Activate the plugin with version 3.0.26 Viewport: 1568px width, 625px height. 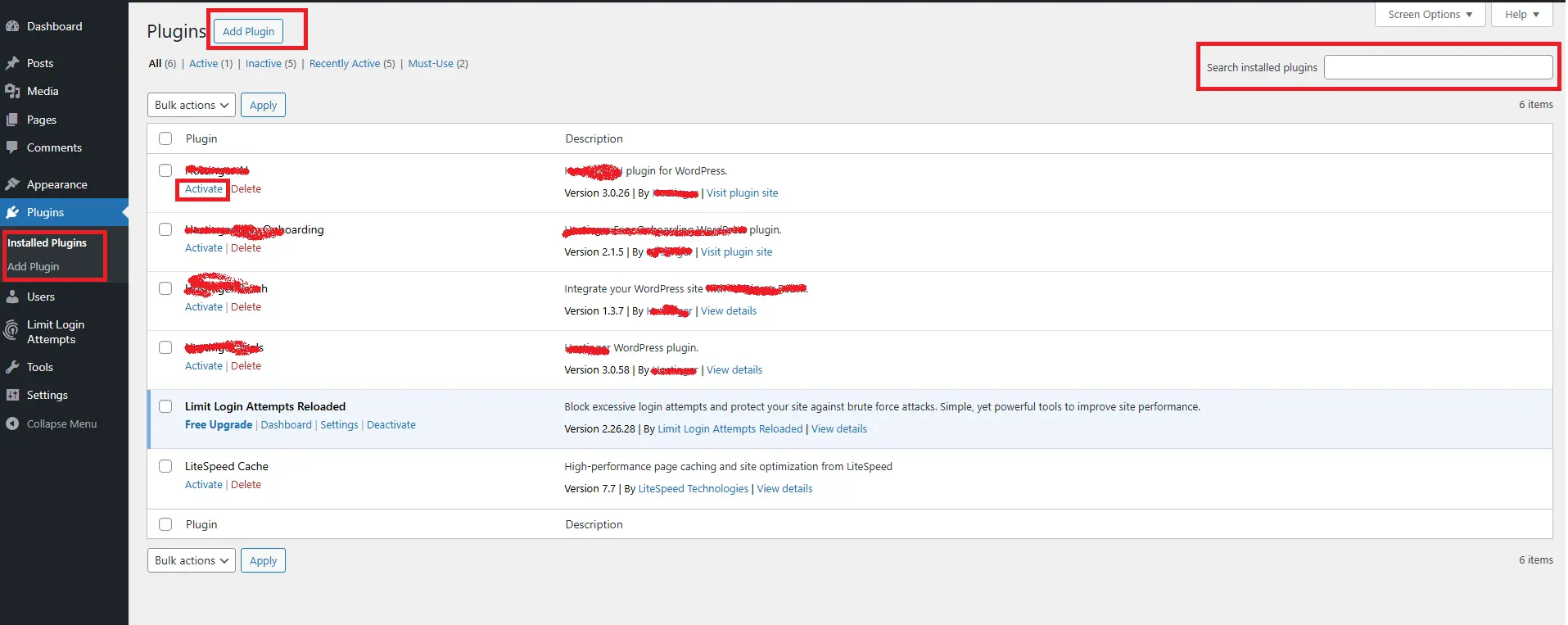[x=204, y=188]
